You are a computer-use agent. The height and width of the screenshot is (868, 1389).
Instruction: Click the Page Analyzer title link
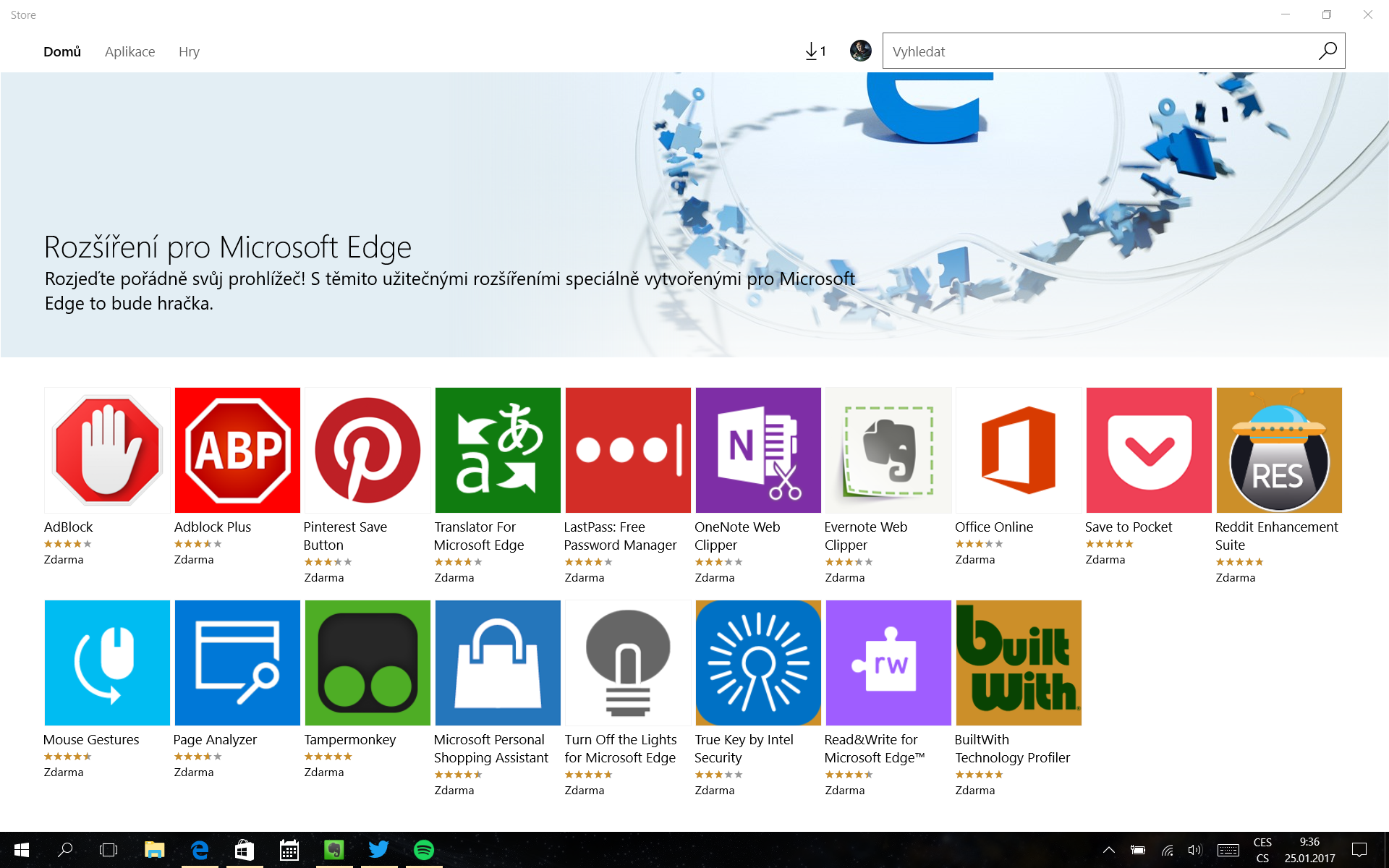pyautogui.click(x=215, y=739)
